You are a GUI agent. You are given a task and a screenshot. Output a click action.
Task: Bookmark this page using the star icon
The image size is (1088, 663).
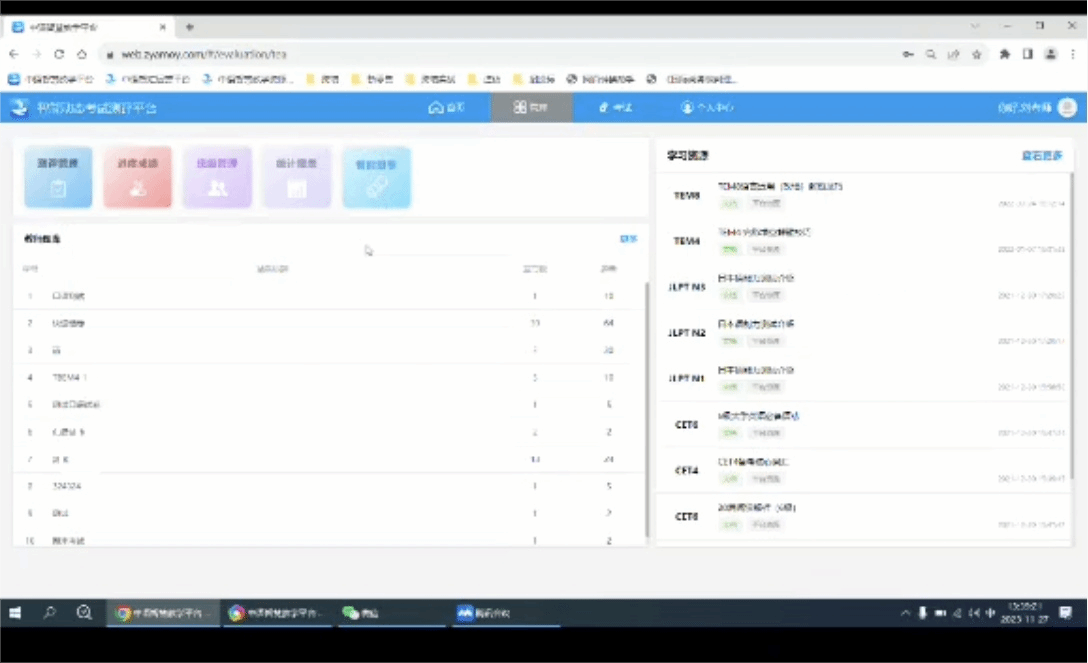pyautogui.click(x=976, y=54)
